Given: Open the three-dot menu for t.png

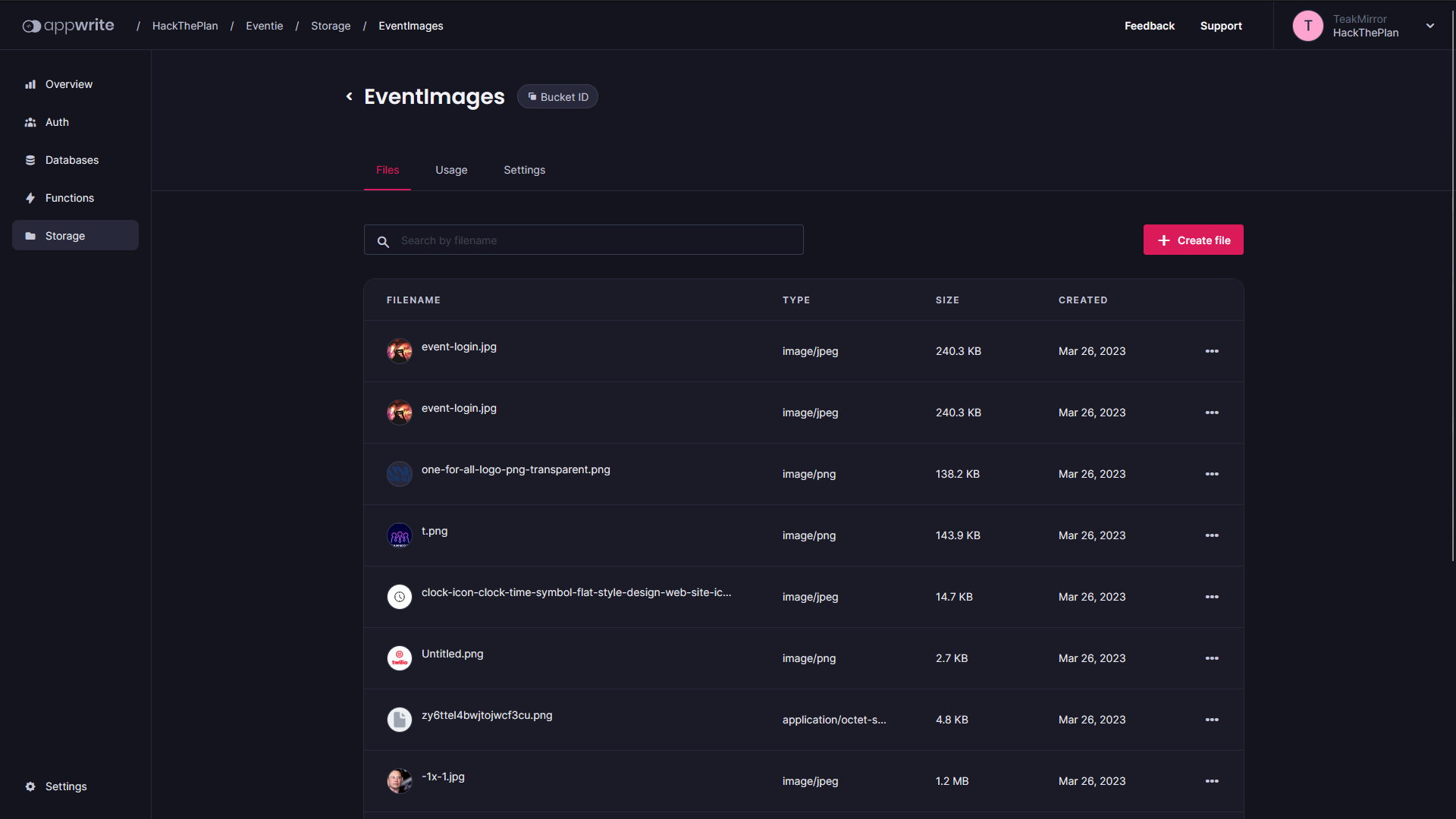Looking at the screenshot, I should pos(1212,535).
